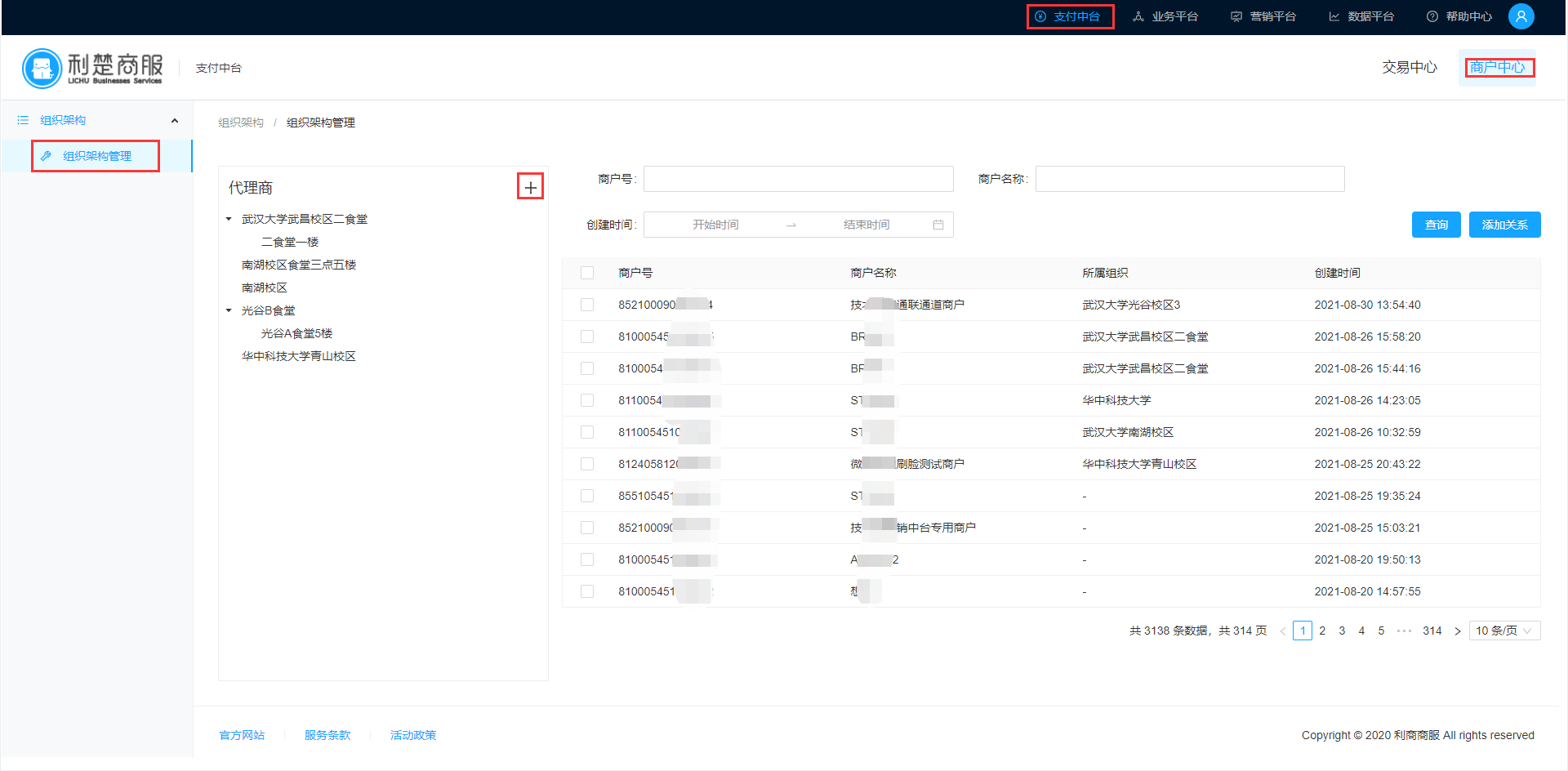Click the pagination ellipsis icon
This screenshot has height=771, width=1568.
[x=1404, y=631]
